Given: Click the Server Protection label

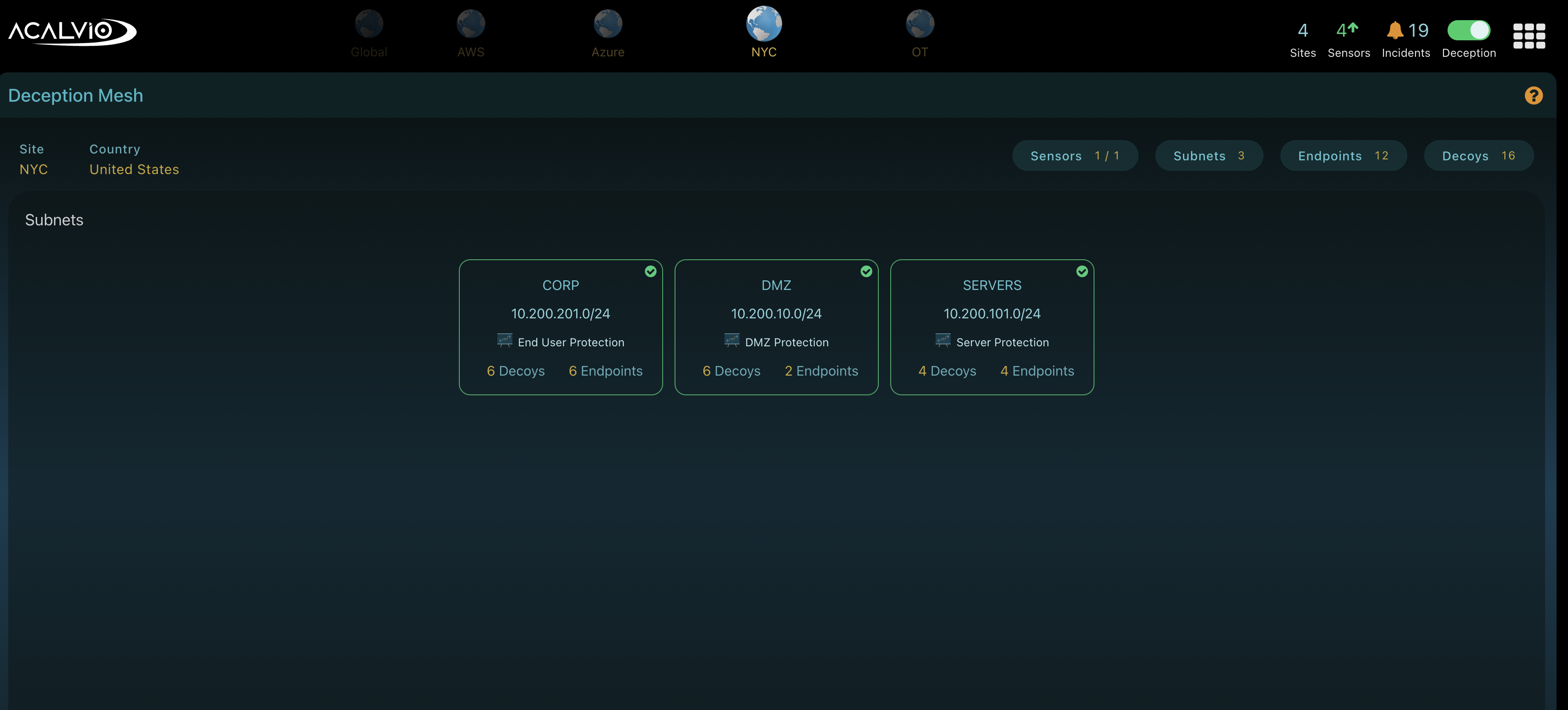Looking at the screenshot, I should pyautogui.click(x=1002, y=343).
